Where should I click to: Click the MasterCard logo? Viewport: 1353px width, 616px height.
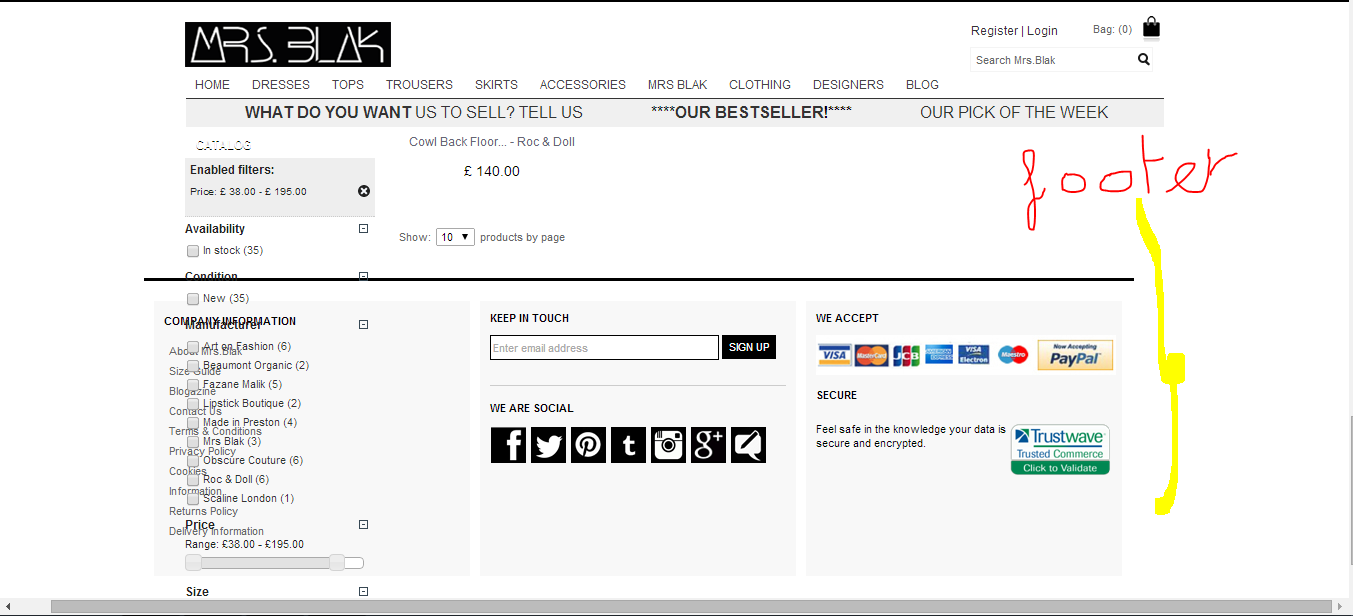[x=872, y=355]
